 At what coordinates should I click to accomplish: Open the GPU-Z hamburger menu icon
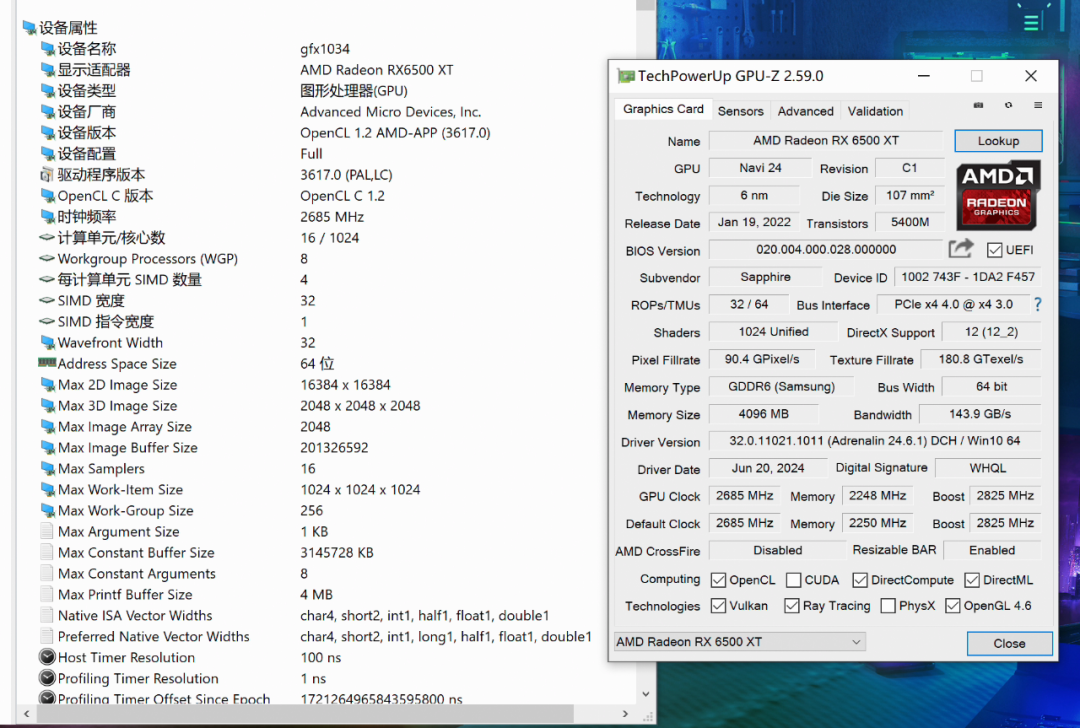pyautogui.click(x=1038, y=105)
